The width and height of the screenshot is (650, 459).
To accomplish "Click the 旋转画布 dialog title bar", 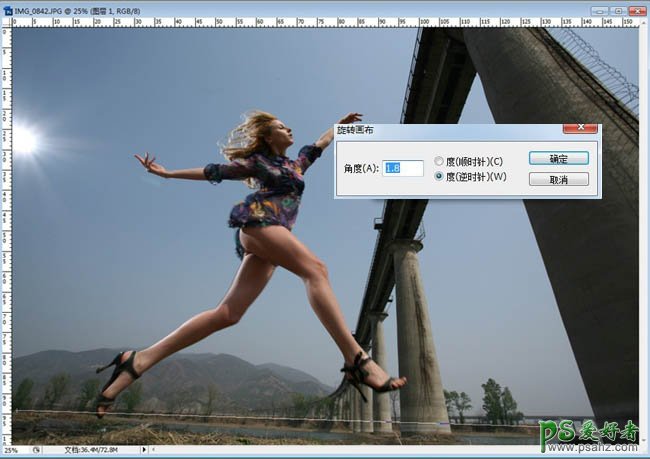I will tap(450, 130).
